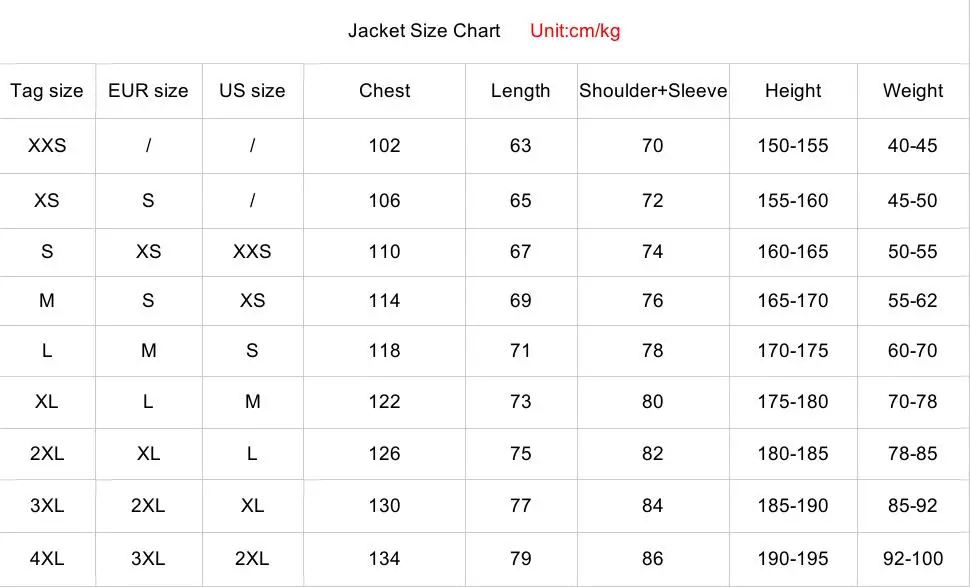Select the 3XL cell in EUR size column
The height and width of the screenshot is (587, 970).
pyautogui.click(x=148, y=559)
